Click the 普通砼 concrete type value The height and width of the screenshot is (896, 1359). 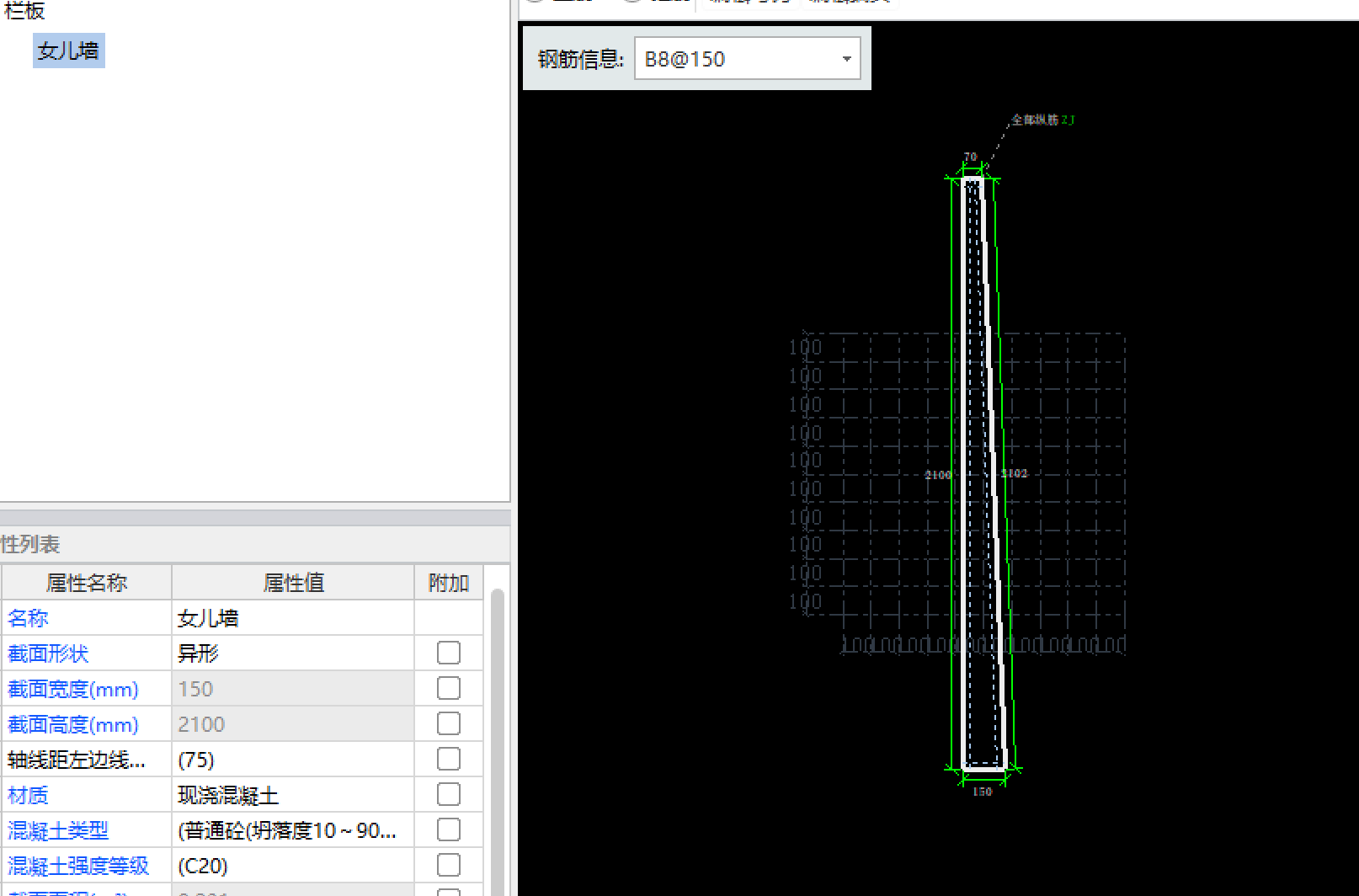point(293,830)
